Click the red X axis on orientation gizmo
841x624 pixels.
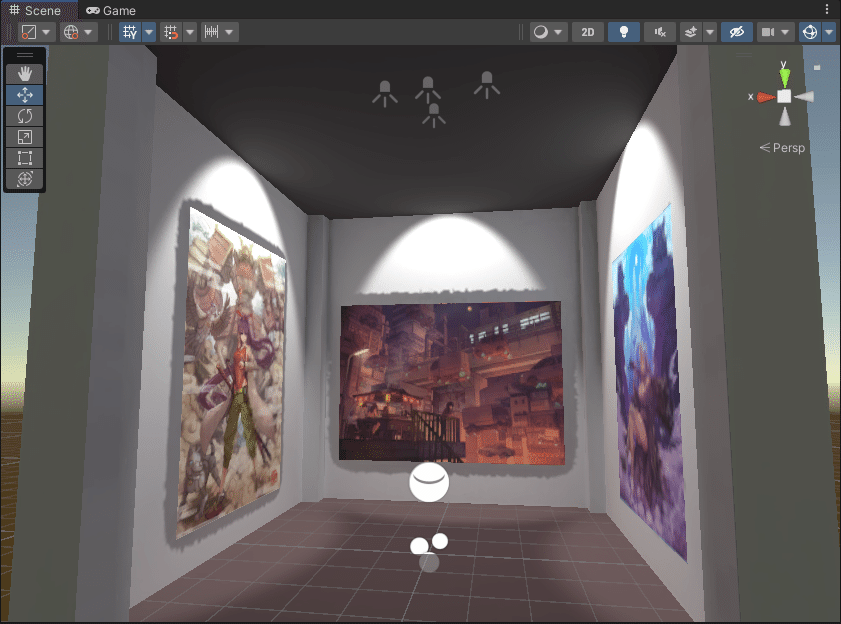pos(764,97)
